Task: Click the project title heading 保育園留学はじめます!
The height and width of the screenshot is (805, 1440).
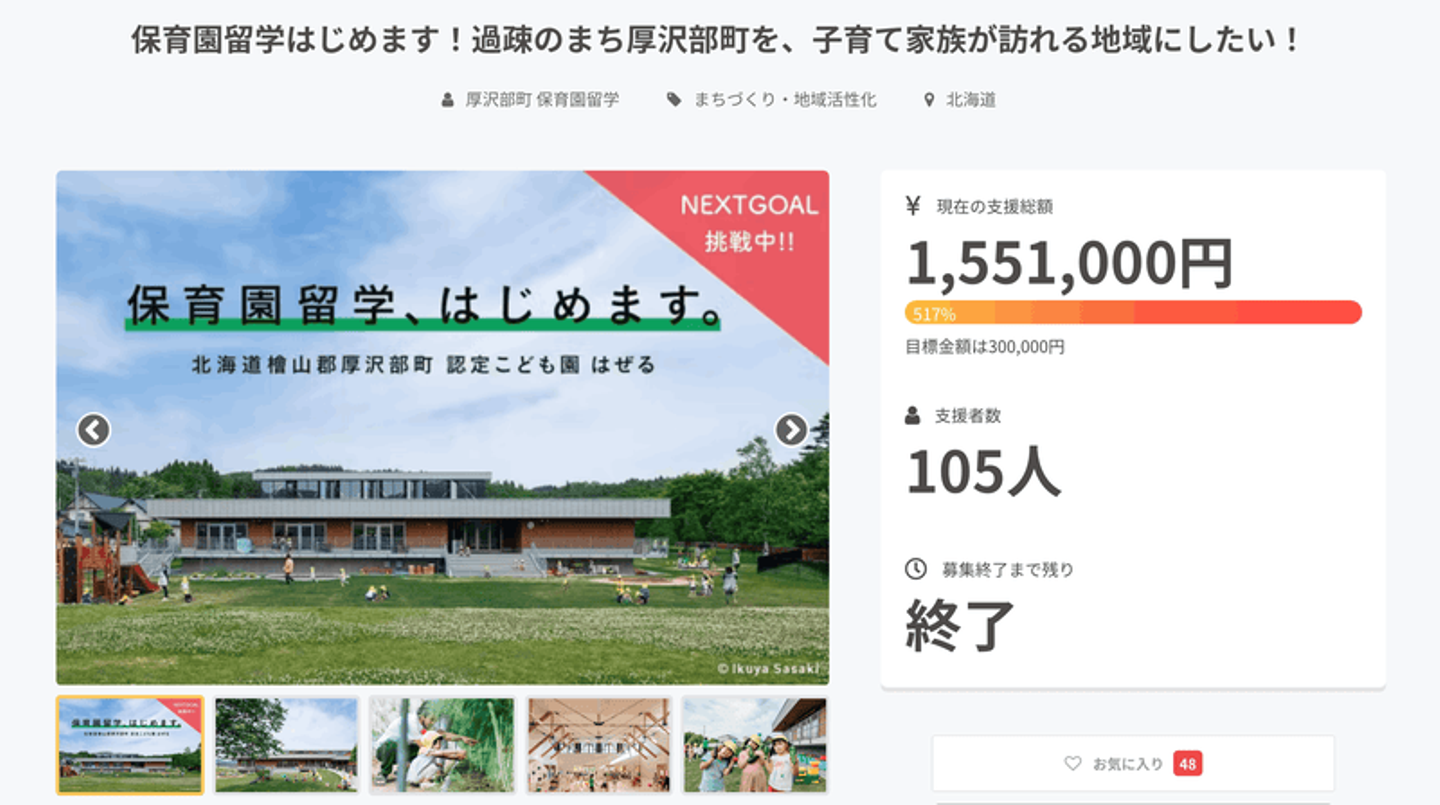Action: (x=718, y=41)
